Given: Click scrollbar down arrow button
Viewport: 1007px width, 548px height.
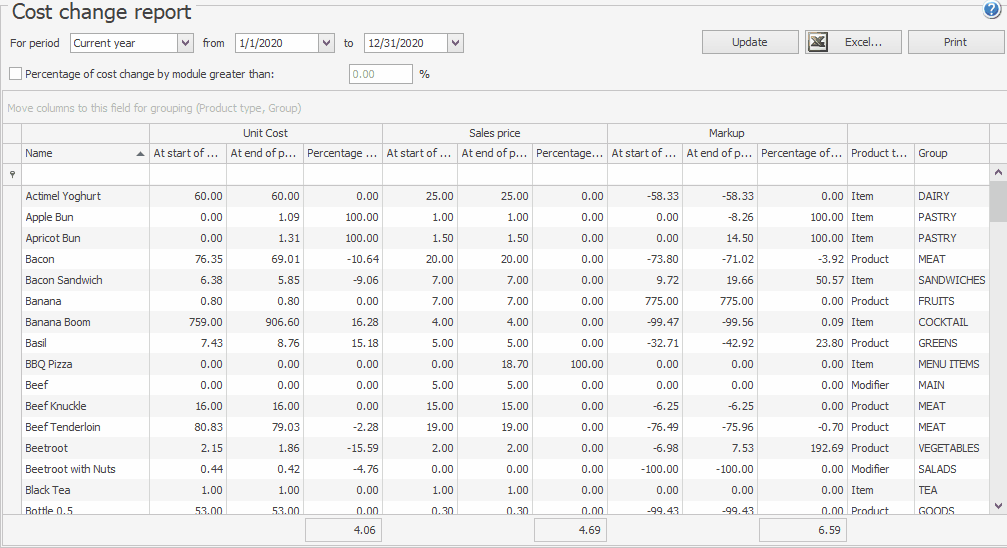Looking at the screenshot, I should pyautogui.click(x=998, y=506).
